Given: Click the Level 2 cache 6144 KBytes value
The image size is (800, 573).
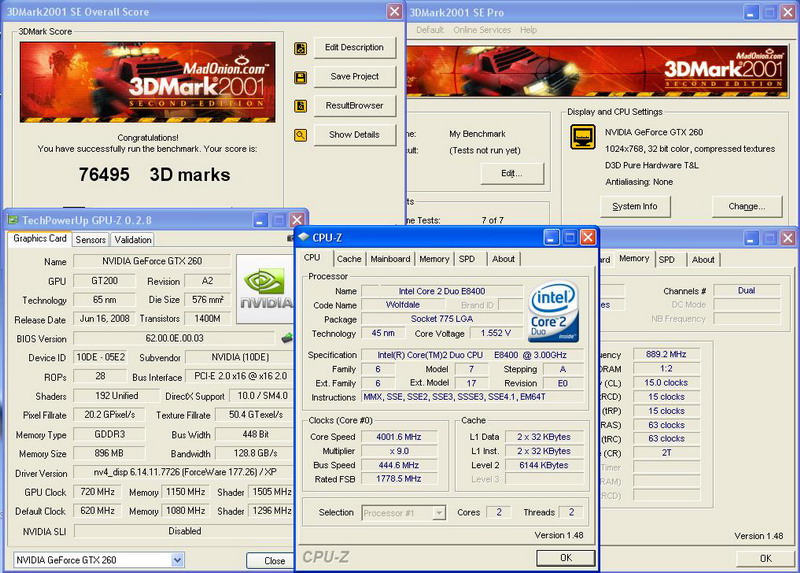Looking at the screenshot, I should 544,465.
